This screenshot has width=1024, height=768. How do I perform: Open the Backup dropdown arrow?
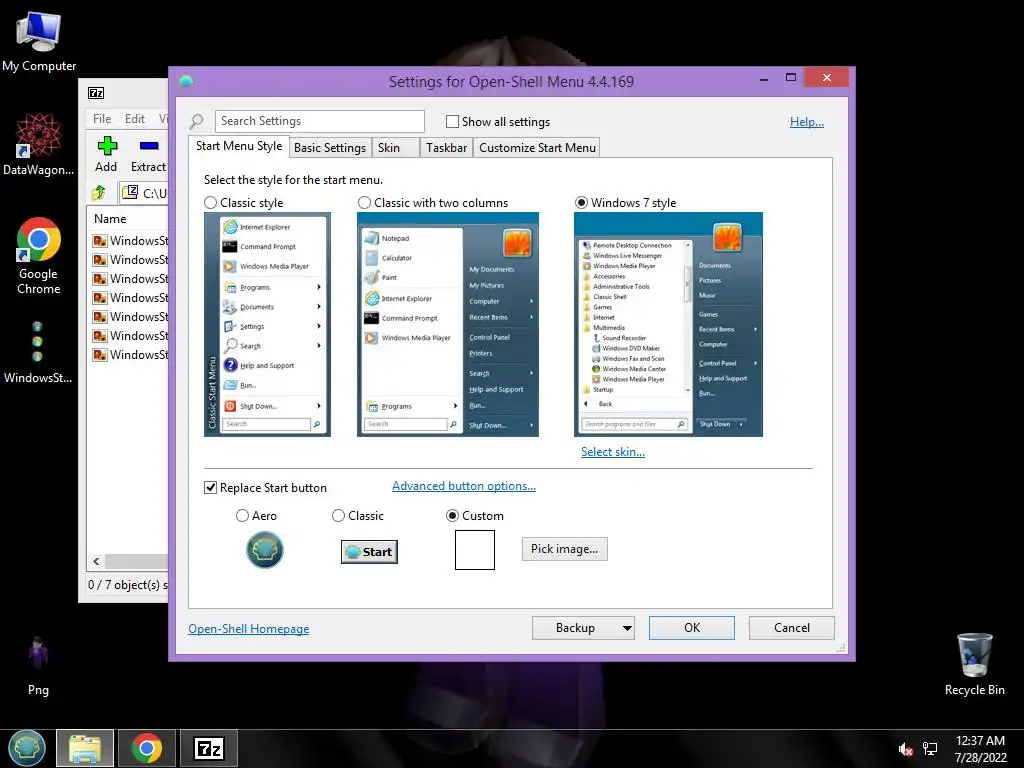pyautogui.click(x=627, y=628)
